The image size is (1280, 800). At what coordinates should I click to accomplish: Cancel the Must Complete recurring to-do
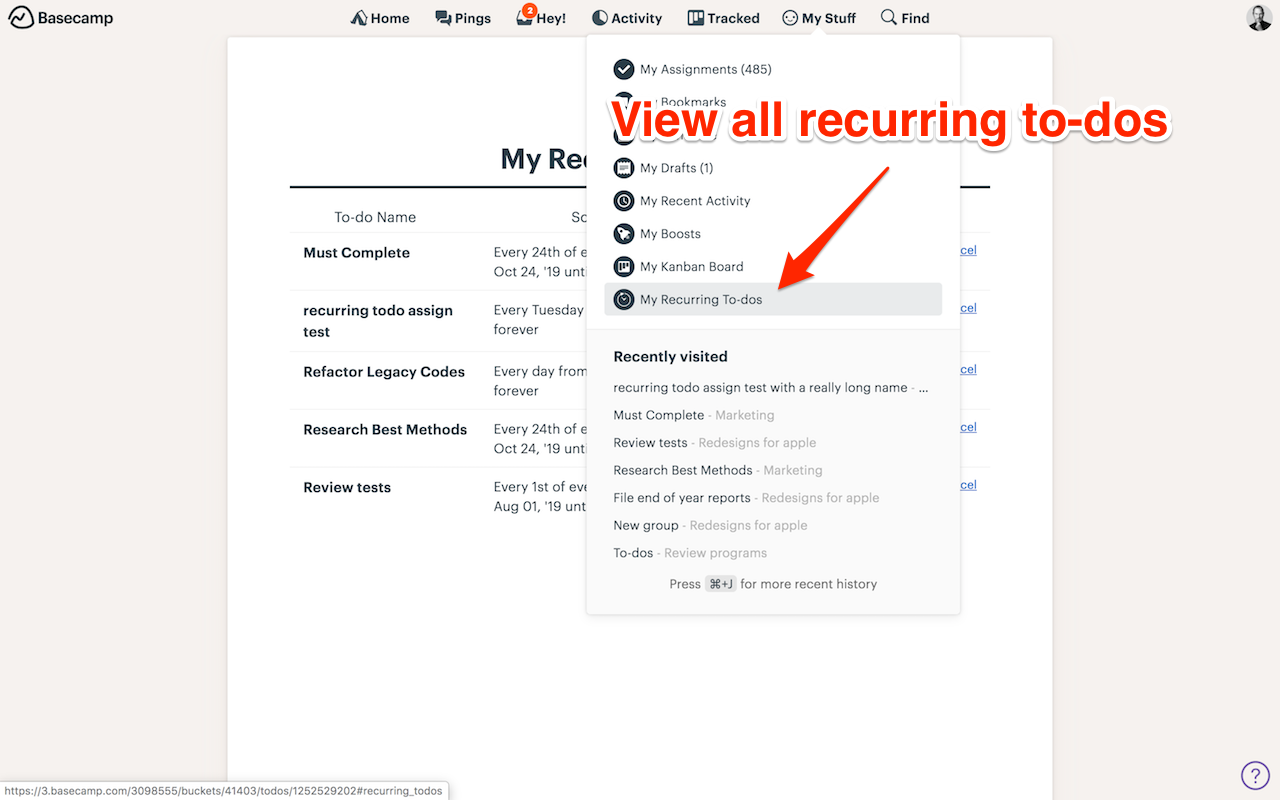click(x=968, y=251)
